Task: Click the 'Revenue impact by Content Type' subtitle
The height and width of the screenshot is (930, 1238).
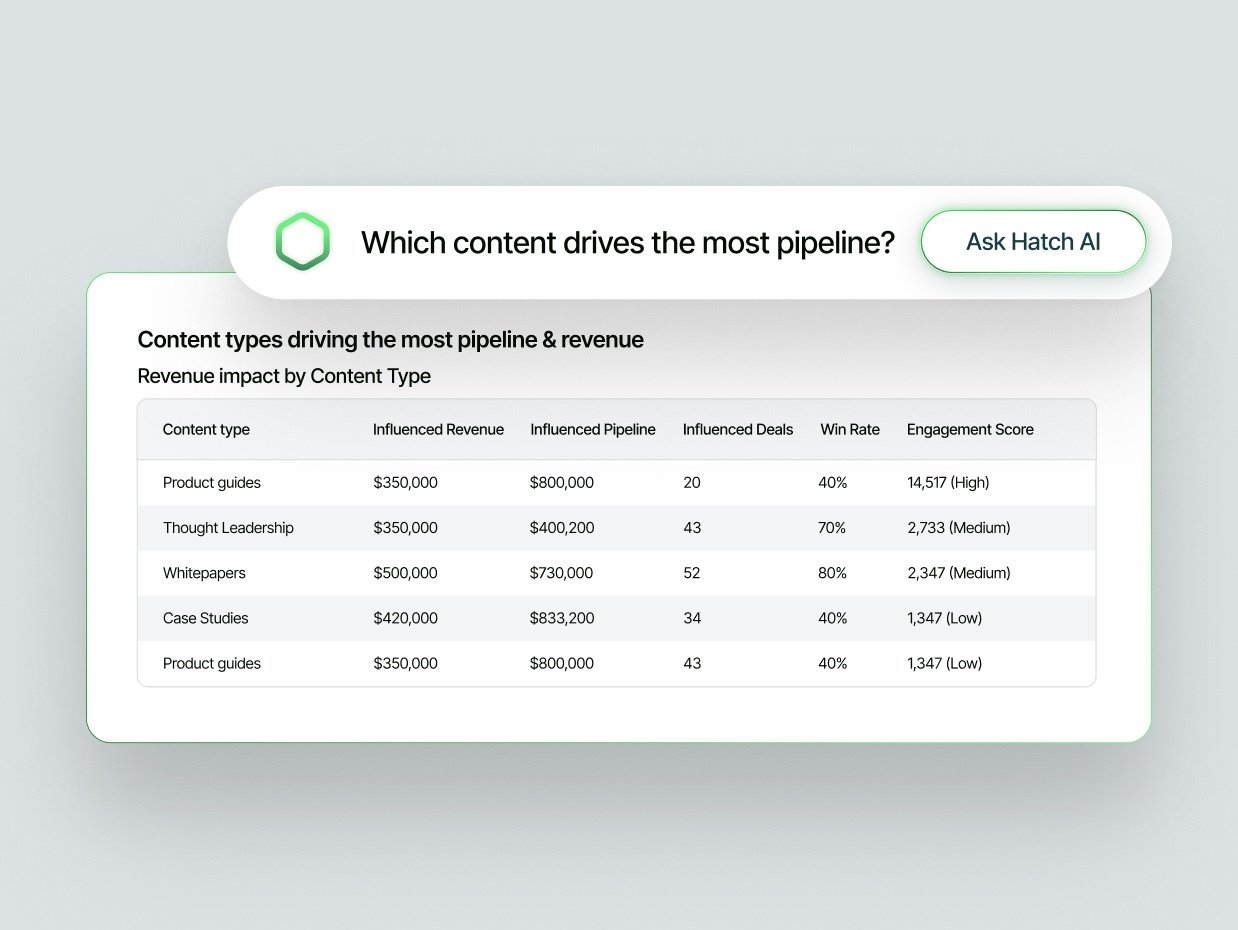Action: pos(284,377)
